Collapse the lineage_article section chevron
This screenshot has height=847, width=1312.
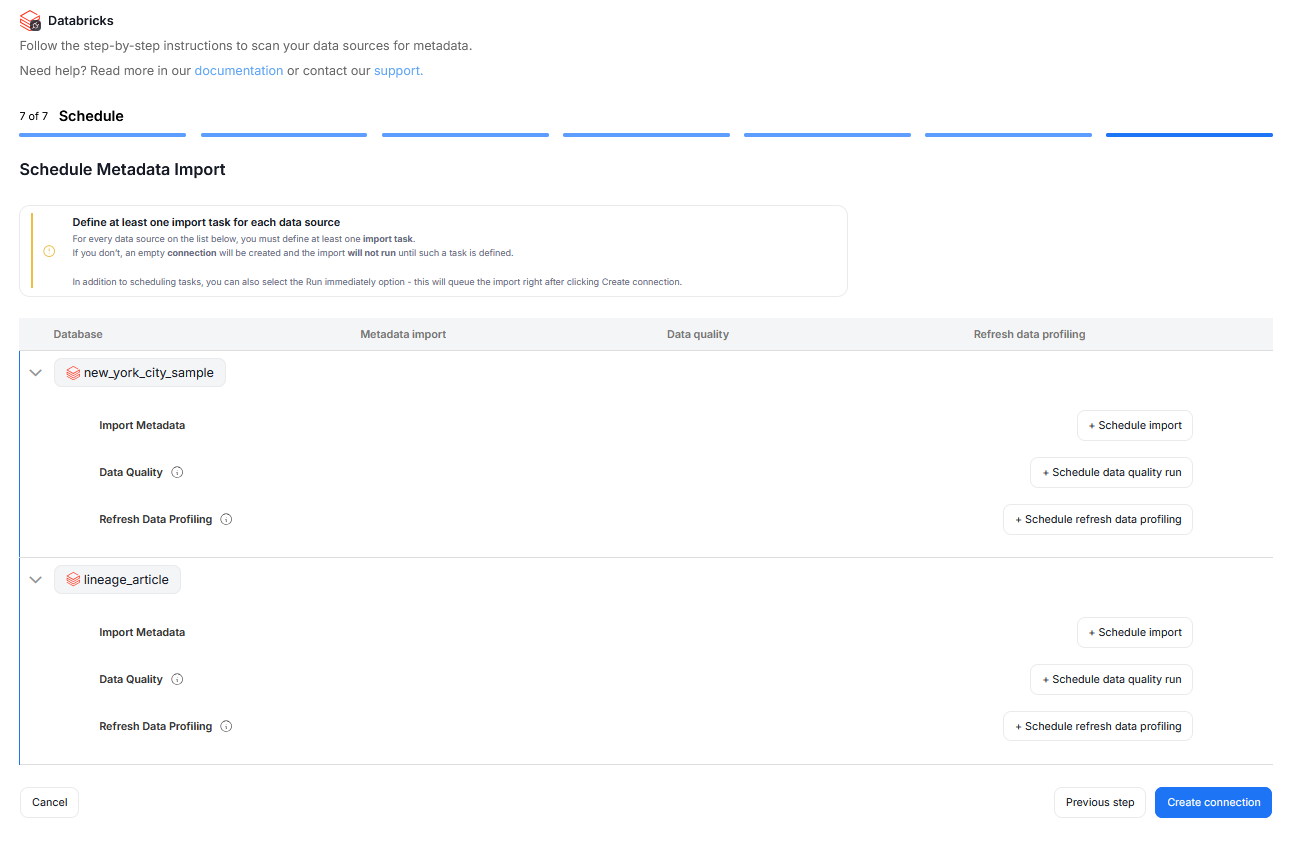click(36, 580)
